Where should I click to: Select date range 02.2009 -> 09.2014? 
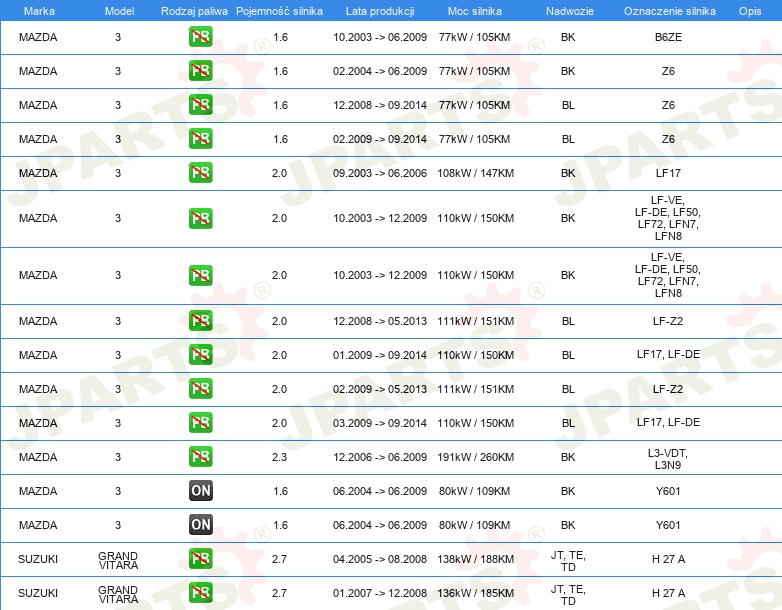click(x=380, y=139)
